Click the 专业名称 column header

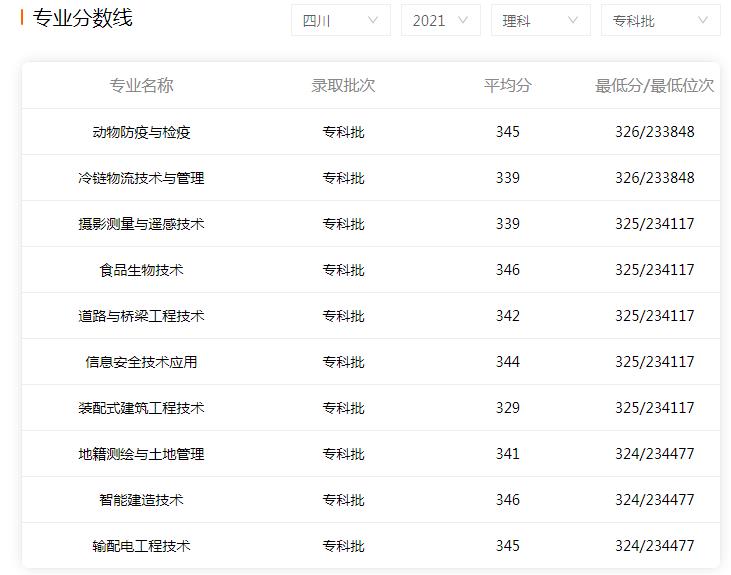(x=141, y=85)
